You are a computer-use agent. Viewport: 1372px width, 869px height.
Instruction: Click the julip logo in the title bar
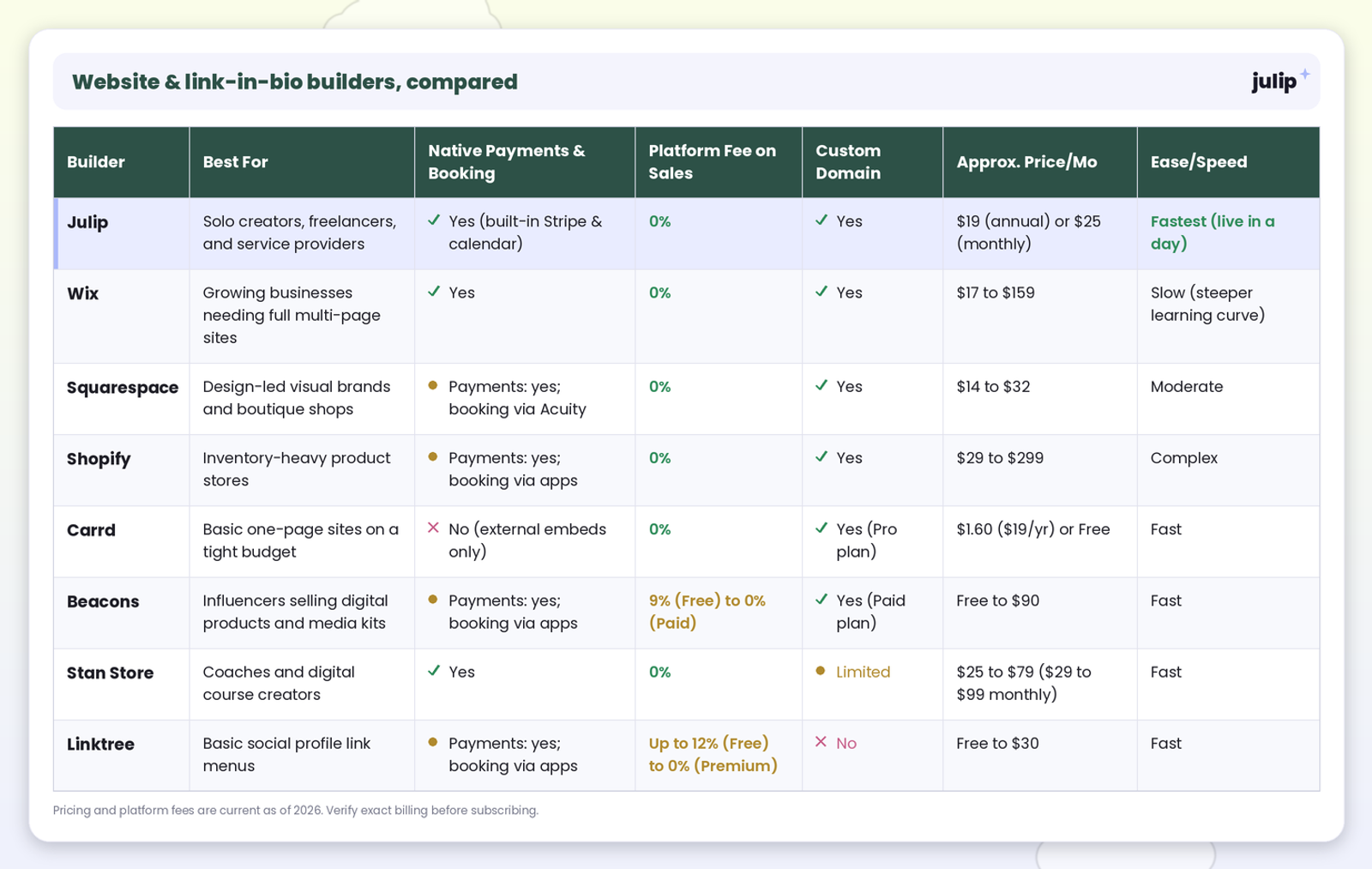[x=1280, y=81]
